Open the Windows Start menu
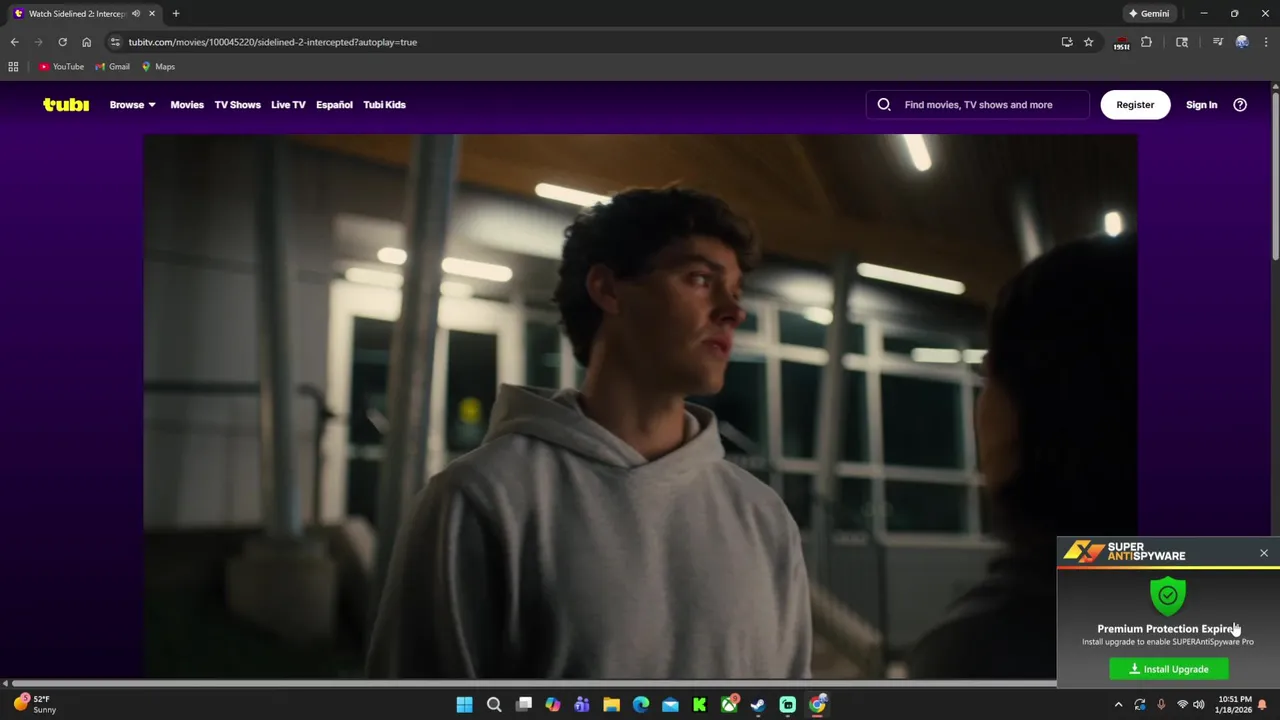 (x=464, y=705)
